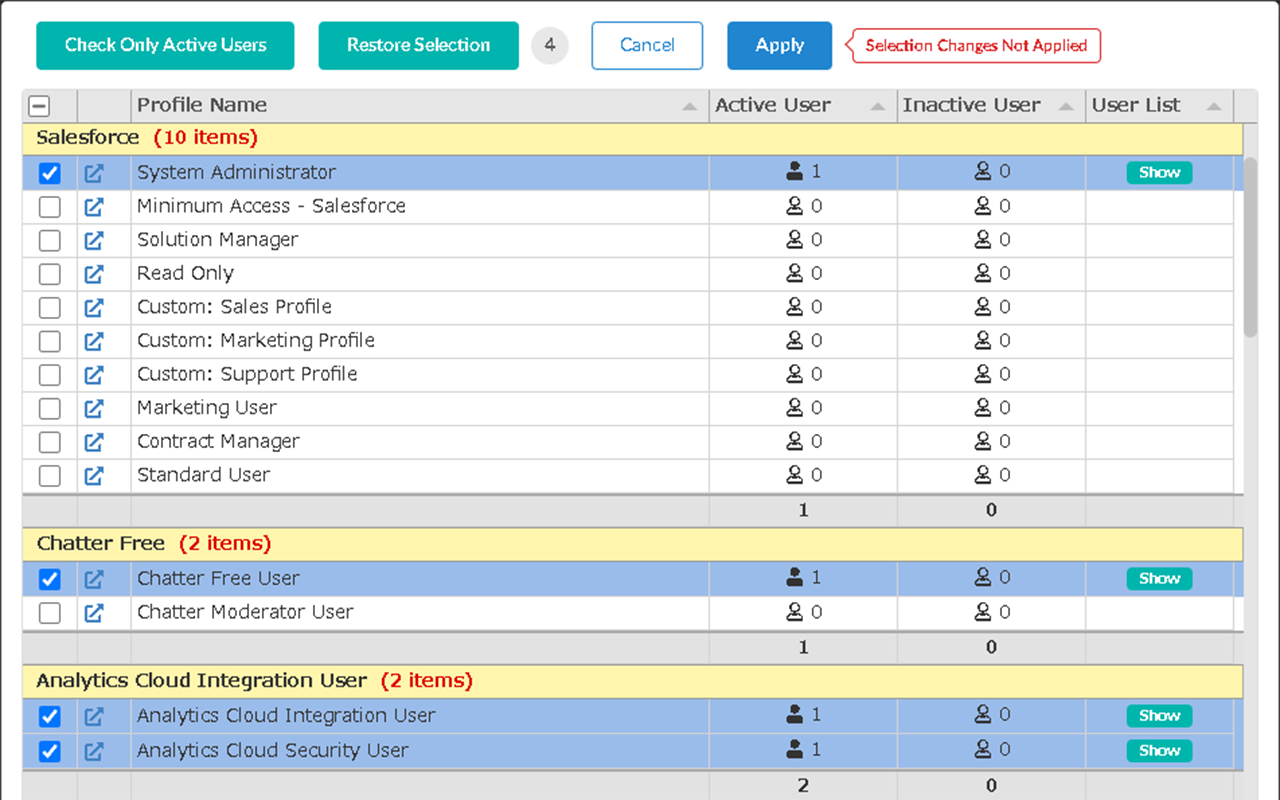Select the Standard User name text
The image size is (1280, 800).
[203, 474]
